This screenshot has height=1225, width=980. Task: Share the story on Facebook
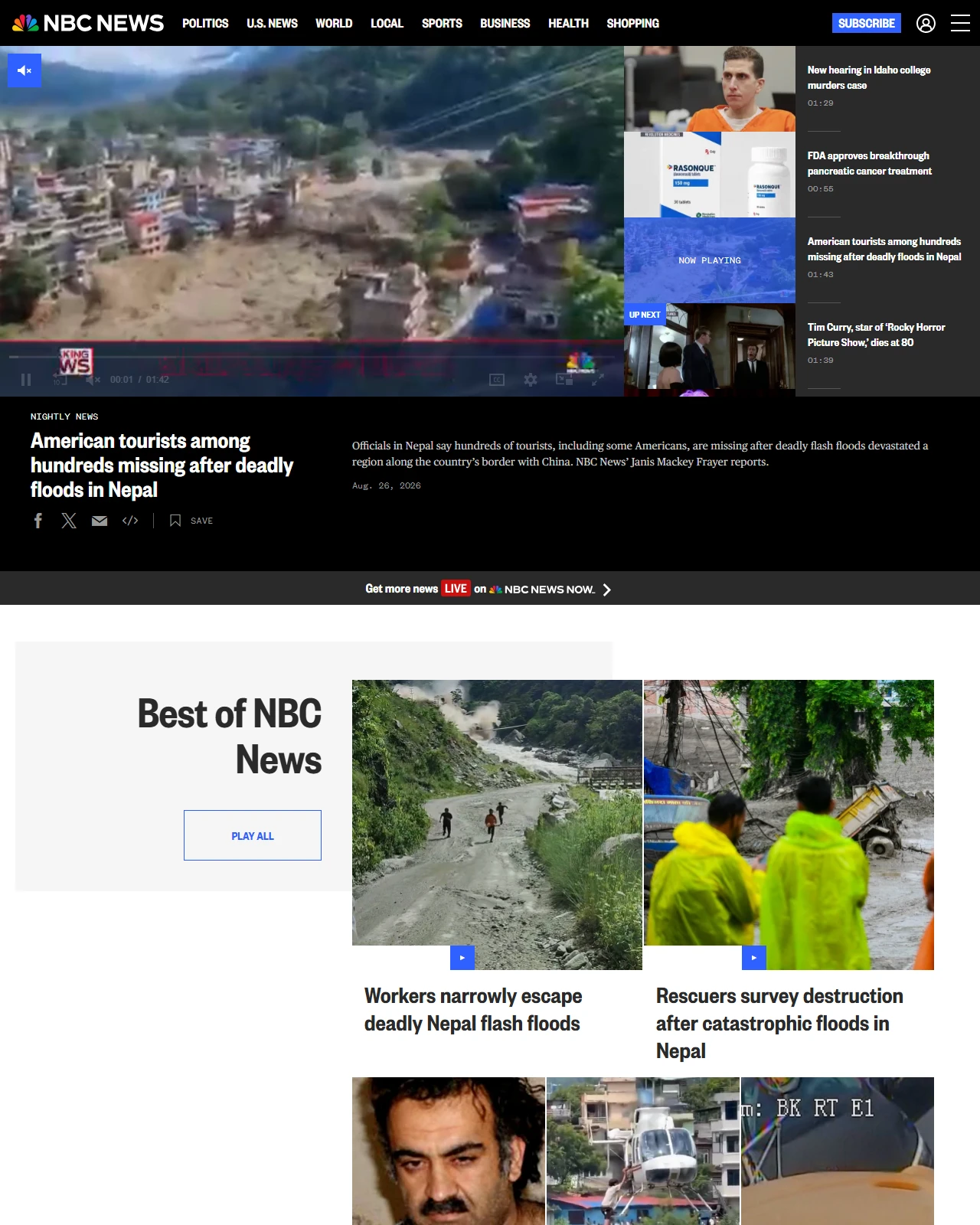[x=38, y=521]
